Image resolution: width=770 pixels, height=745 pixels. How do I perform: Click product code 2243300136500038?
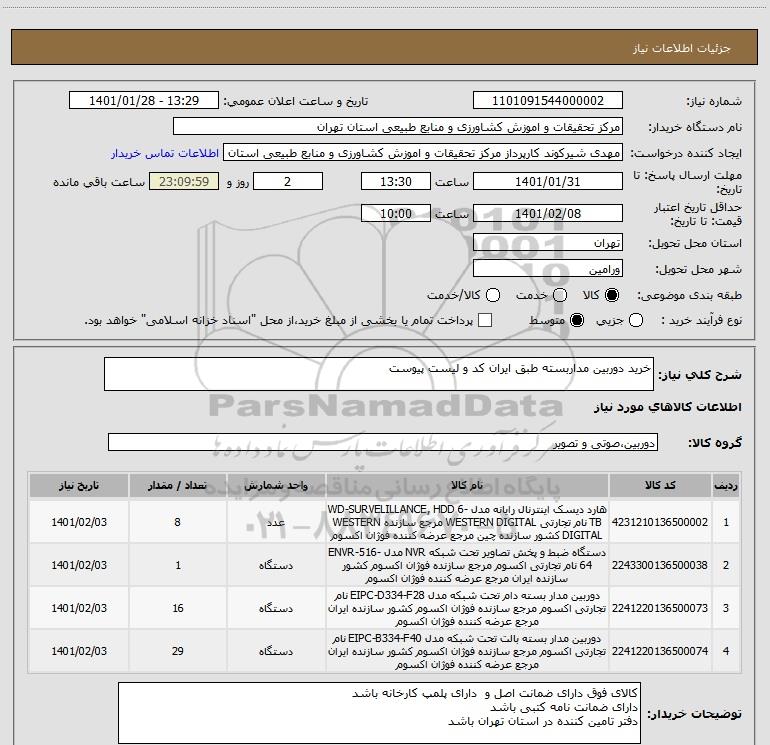coord(660,565)
